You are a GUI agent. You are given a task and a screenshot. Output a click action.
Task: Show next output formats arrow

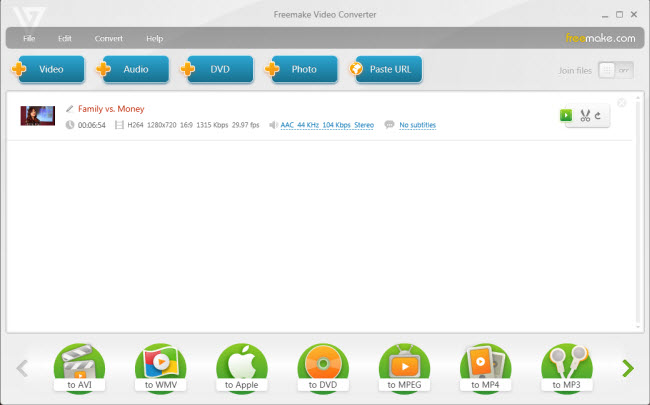[x=628, y=368]
